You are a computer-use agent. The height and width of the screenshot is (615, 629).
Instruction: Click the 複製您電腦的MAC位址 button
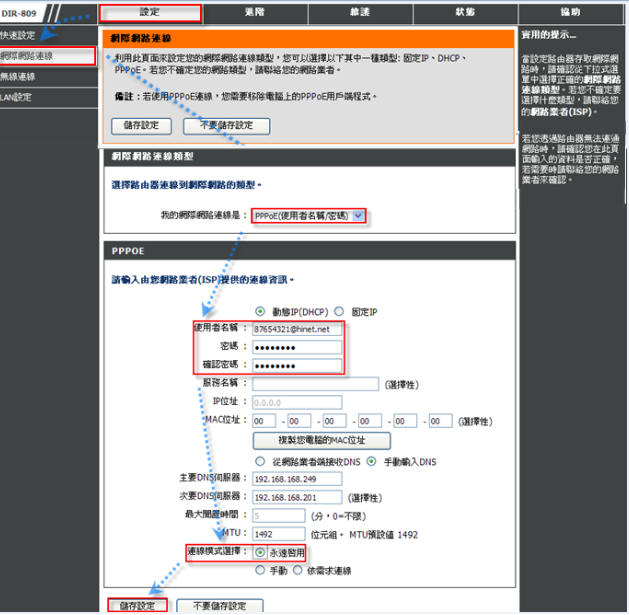321,440
